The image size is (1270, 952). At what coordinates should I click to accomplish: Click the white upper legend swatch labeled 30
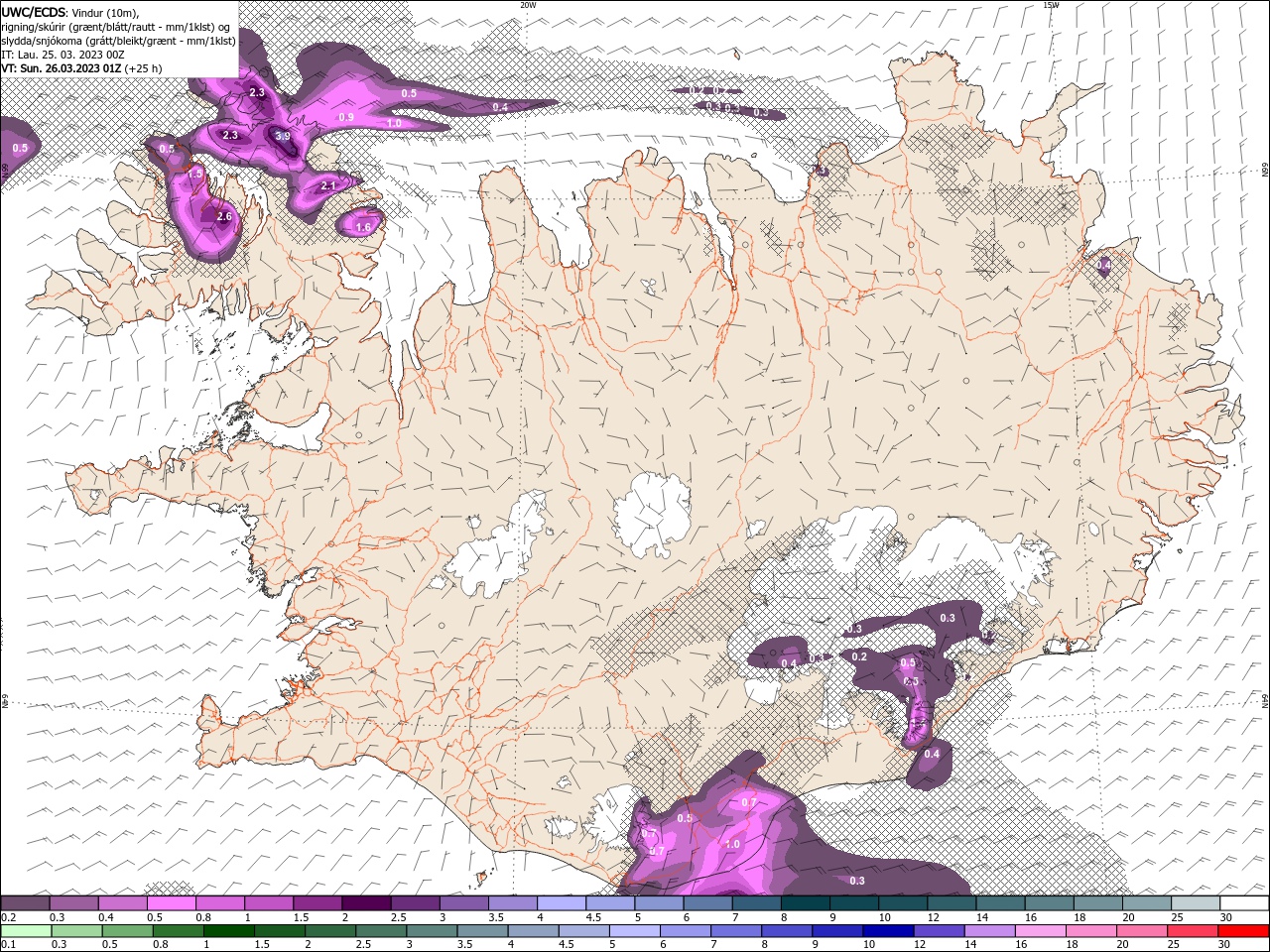[1244, 903]
